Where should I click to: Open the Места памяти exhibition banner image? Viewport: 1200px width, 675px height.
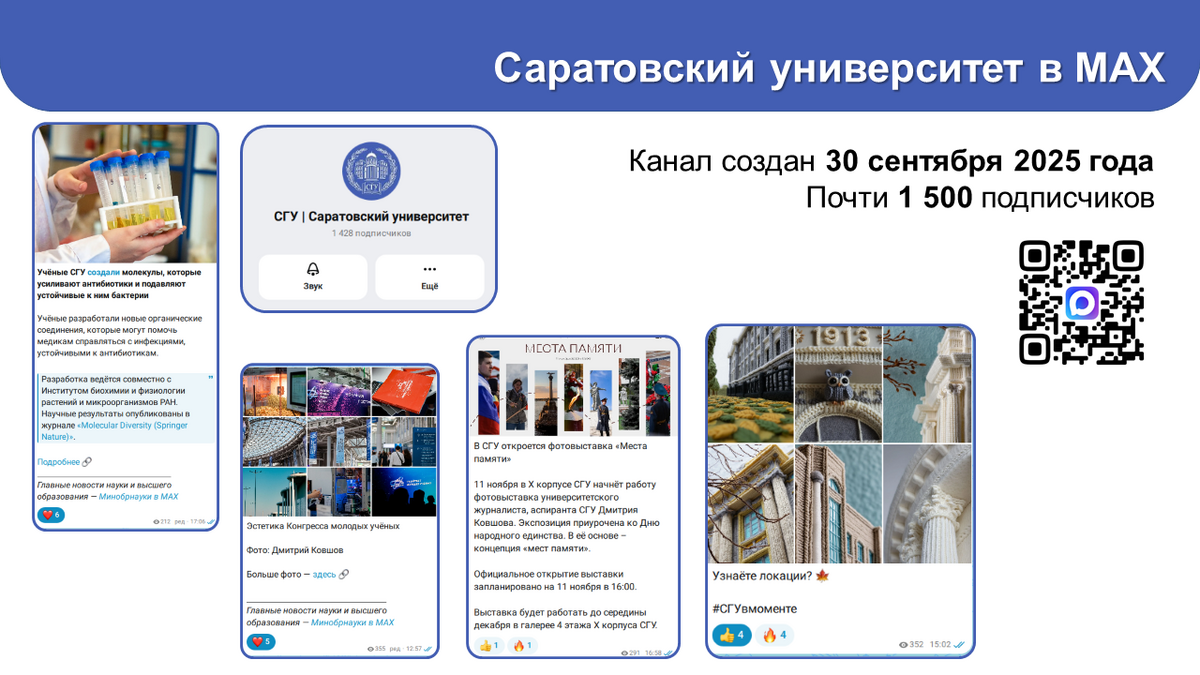(574, 388)
